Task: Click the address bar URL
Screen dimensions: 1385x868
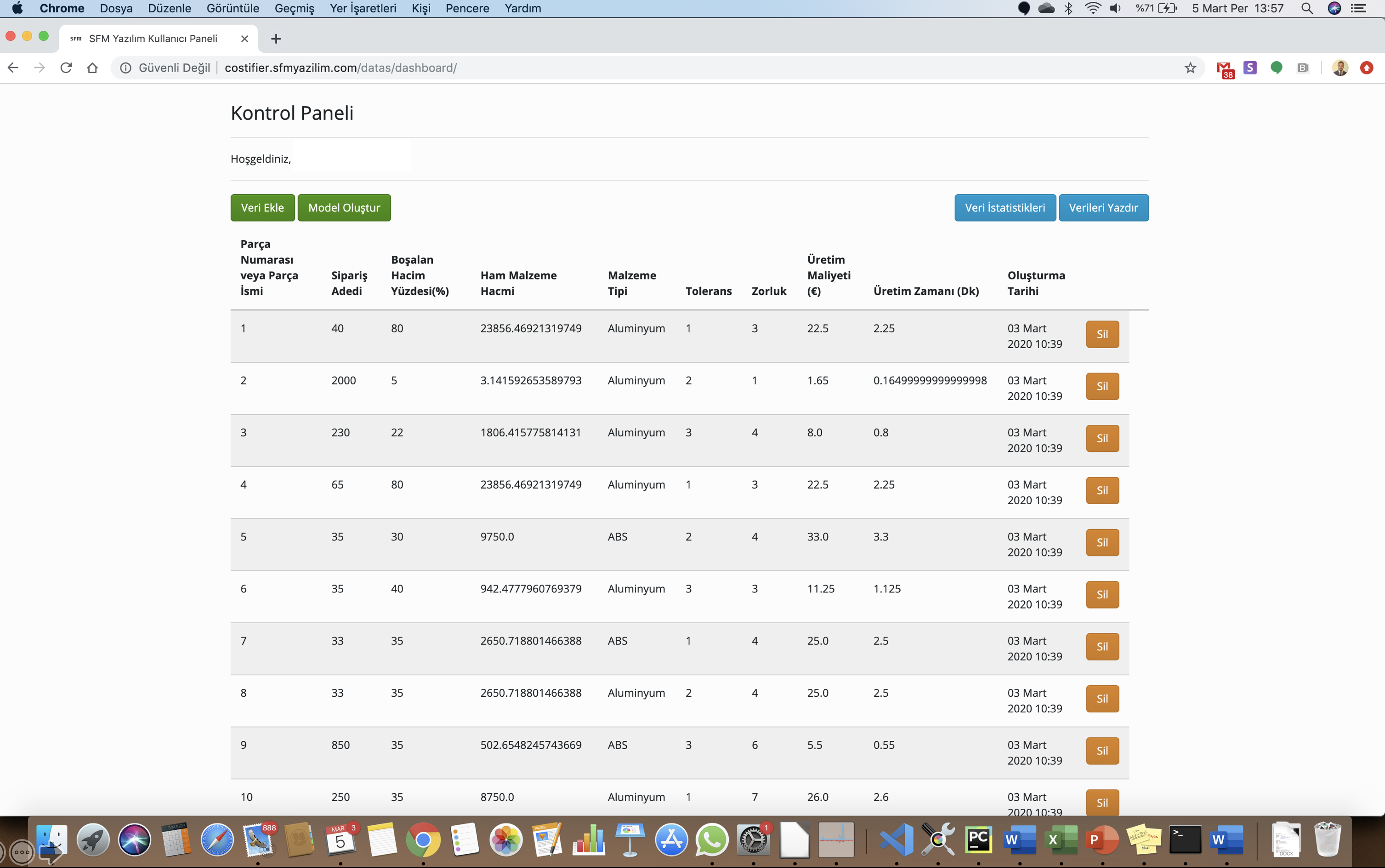Action: point(341,68)
